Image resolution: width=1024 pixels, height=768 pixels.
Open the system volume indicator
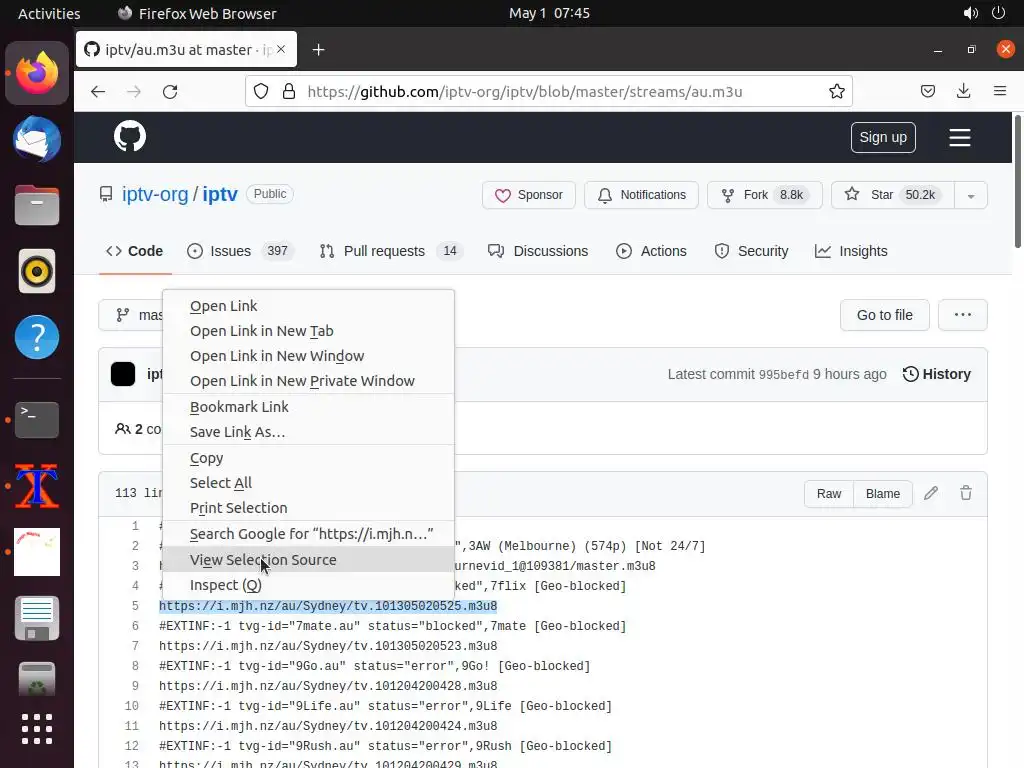(x=971, y=13)
